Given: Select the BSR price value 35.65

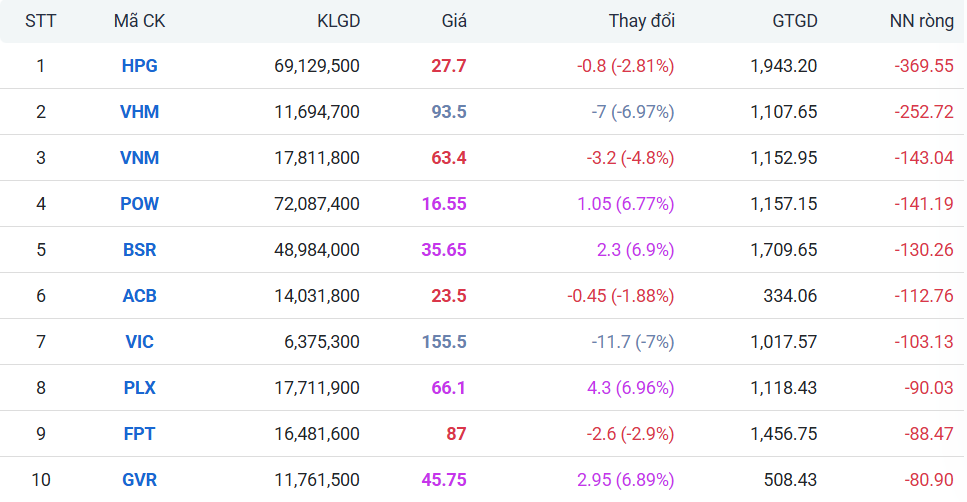Looking at the screenshot, I should 443,250.
